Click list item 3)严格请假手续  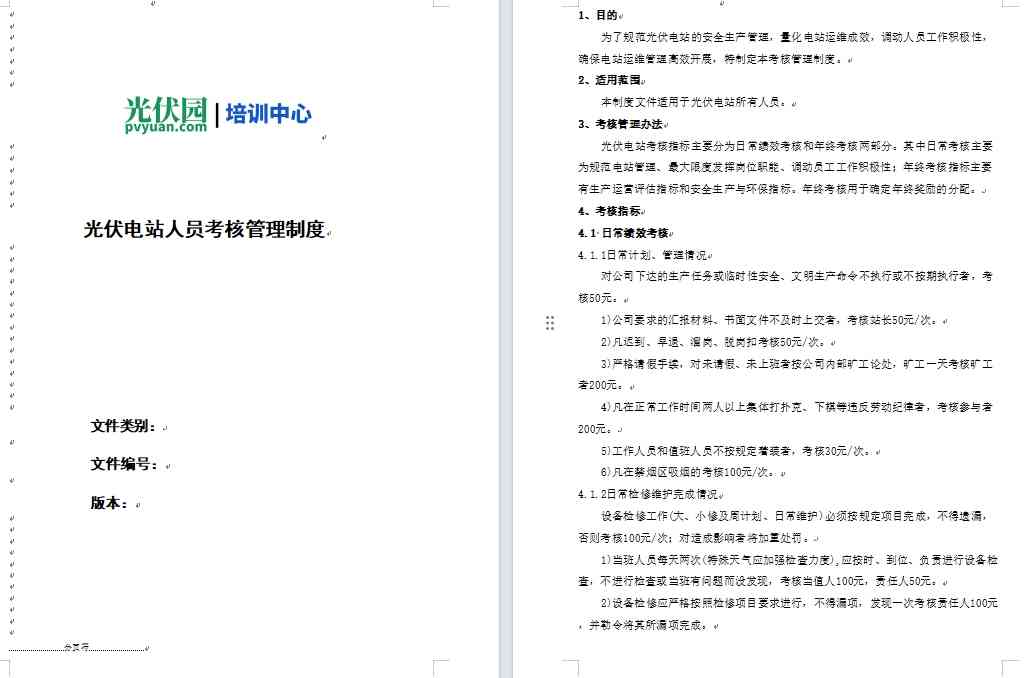(796, 363)
